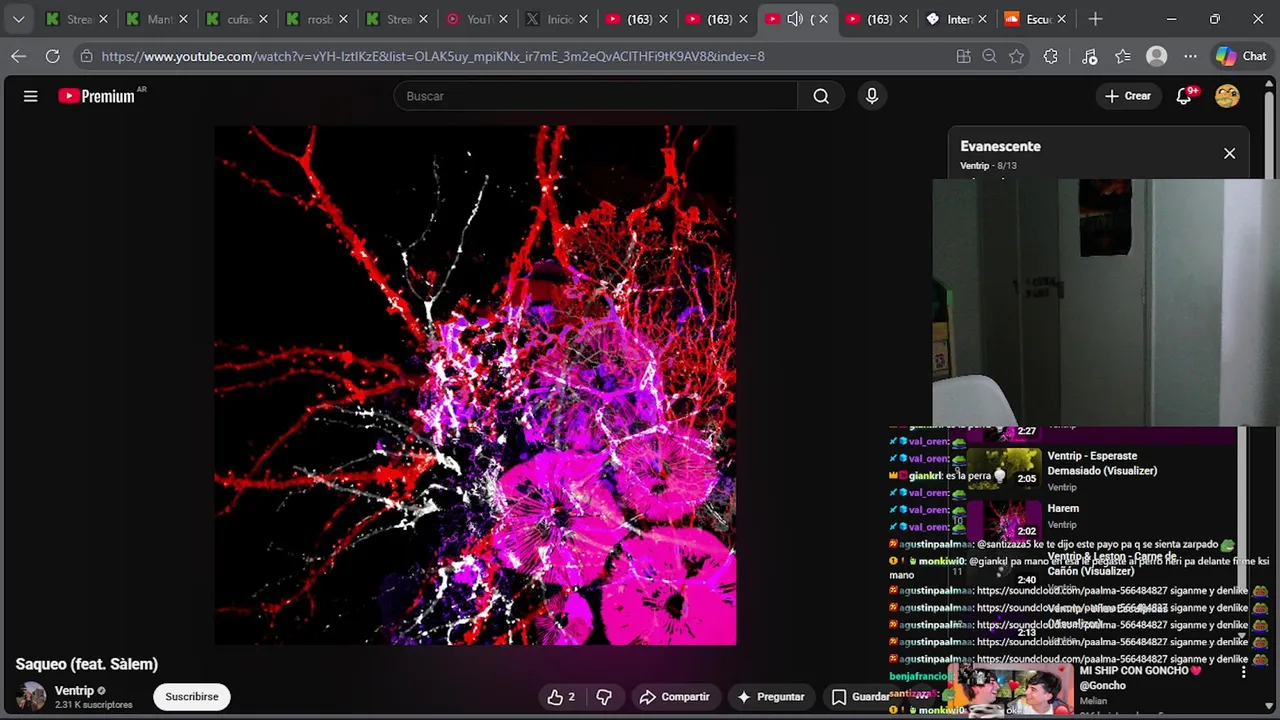
Task: Click the browser address bar URL
Action: point(433,56)
